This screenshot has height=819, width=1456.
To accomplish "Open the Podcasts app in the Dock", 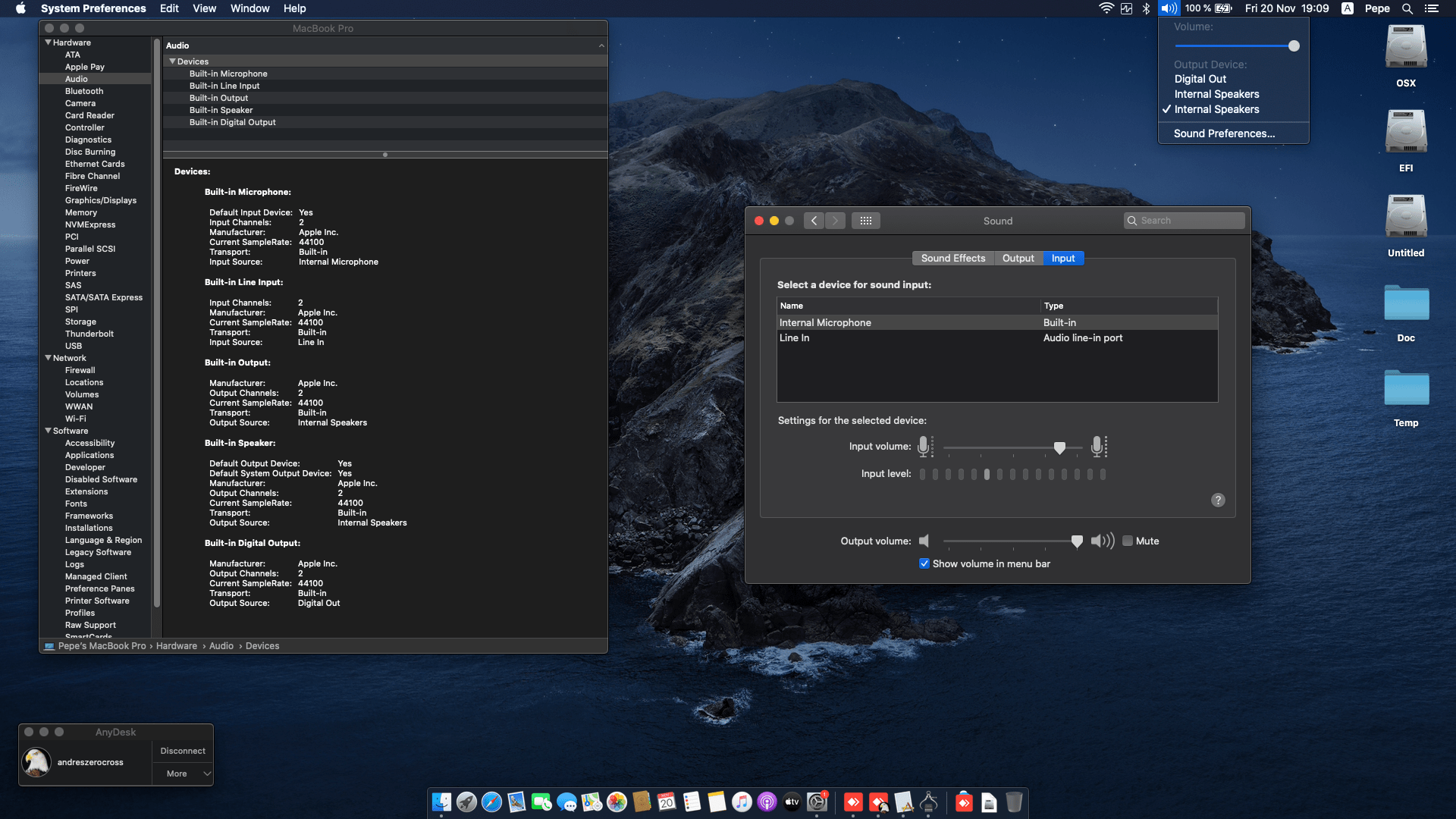I will [x=767, y=802].
